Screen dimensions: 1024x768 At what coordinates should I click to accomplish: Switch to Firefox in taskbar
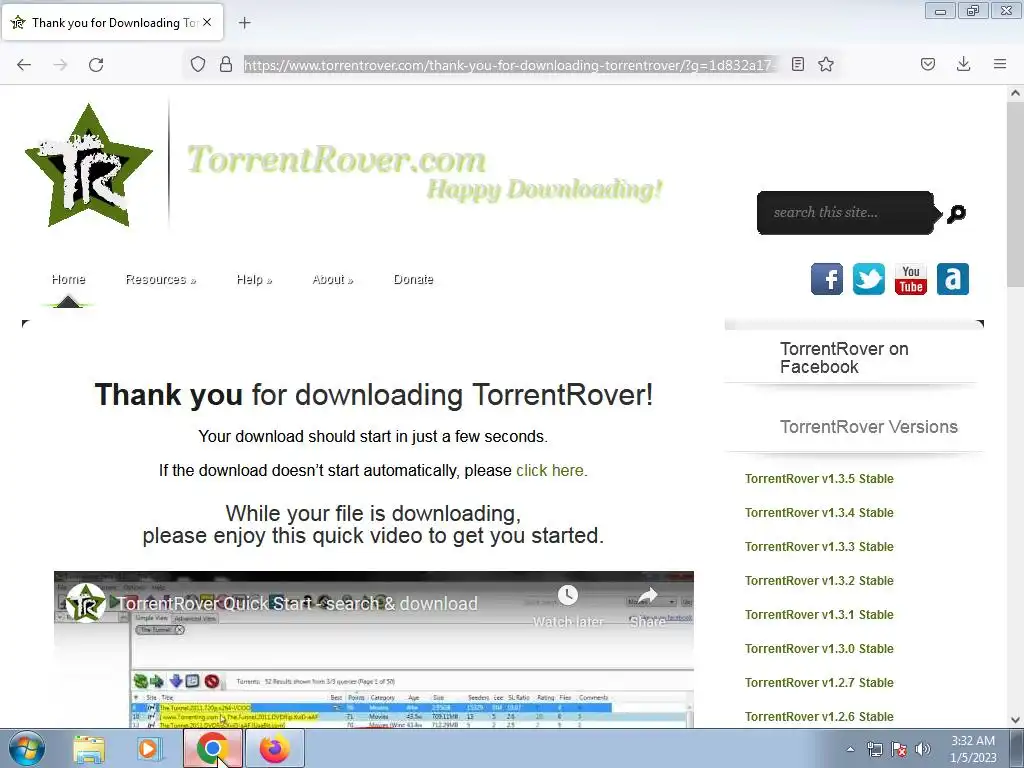pyautogui.click(x=274, y=749)
